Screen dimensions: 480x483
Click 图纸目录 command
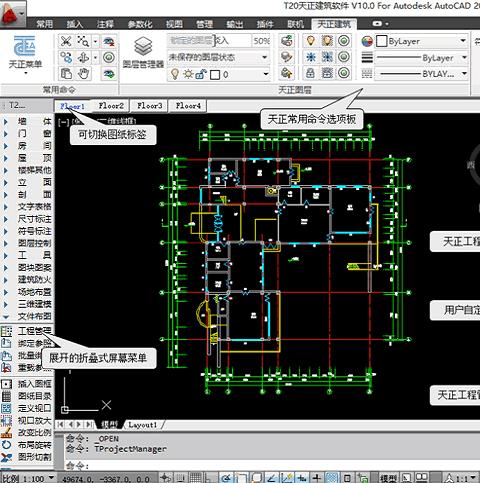click(27, 396)
